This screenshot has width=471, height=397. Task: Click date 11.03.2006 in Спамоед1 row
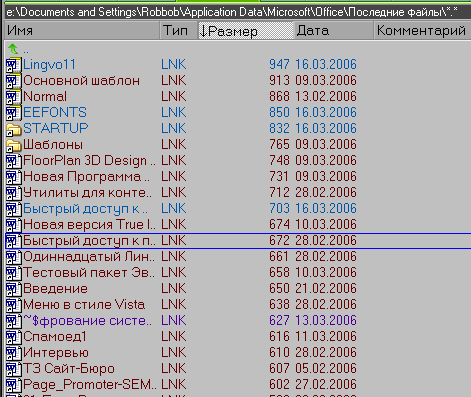326,337
